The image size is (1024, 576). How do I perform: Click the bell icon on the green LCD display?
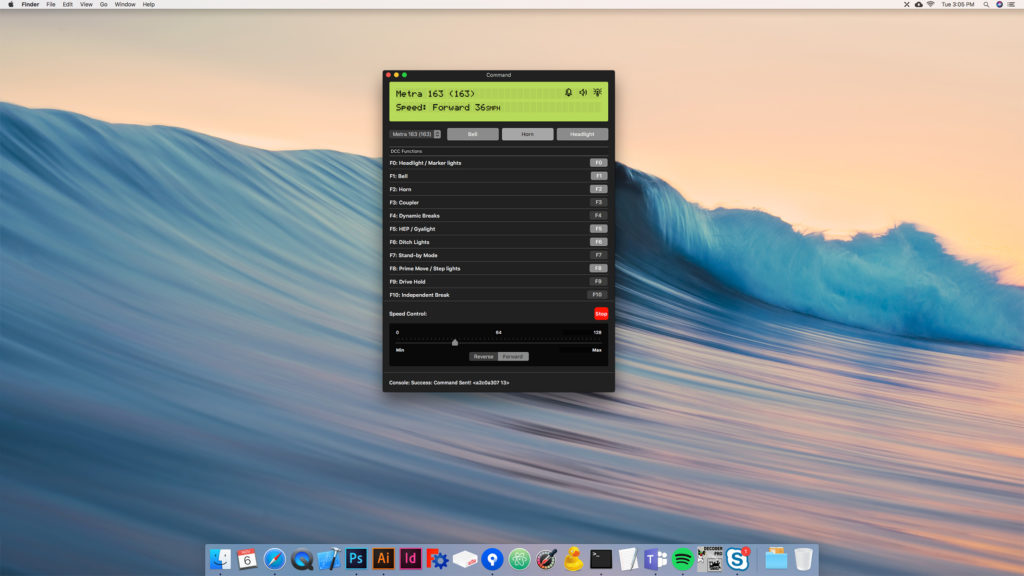(569, 92)
